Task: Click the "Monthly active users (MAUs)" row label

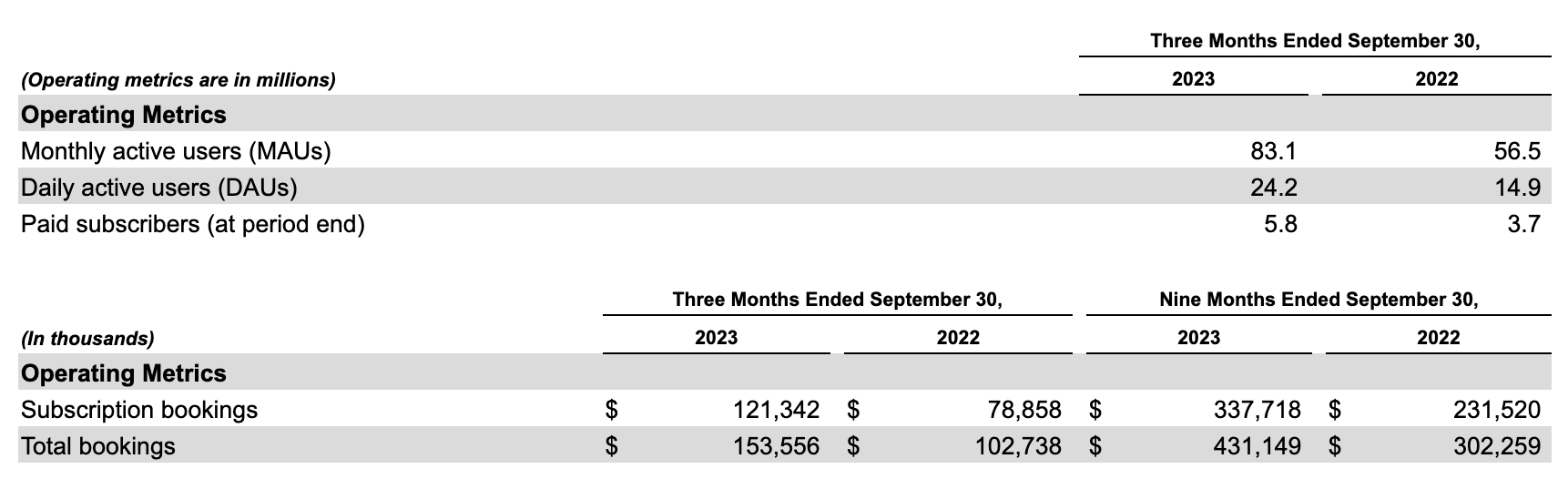Action: click(x=176, y=151)
